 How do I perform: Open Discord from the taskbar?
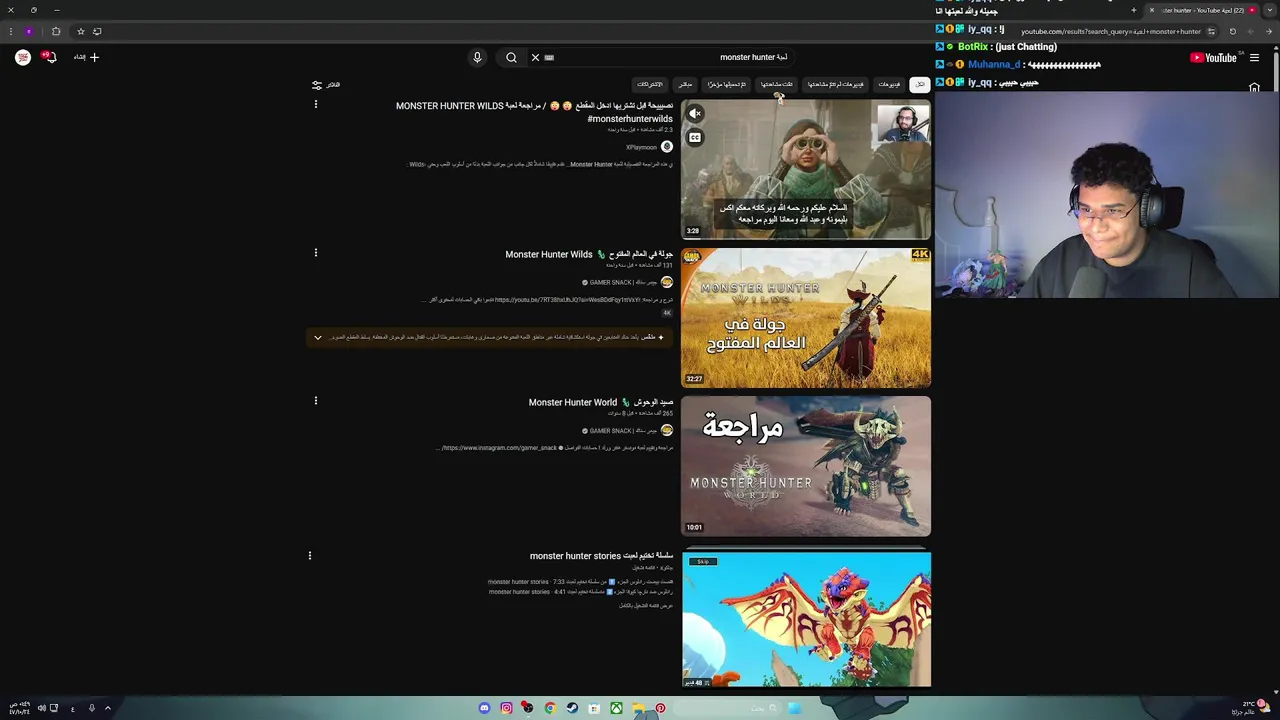coord(485,708)
